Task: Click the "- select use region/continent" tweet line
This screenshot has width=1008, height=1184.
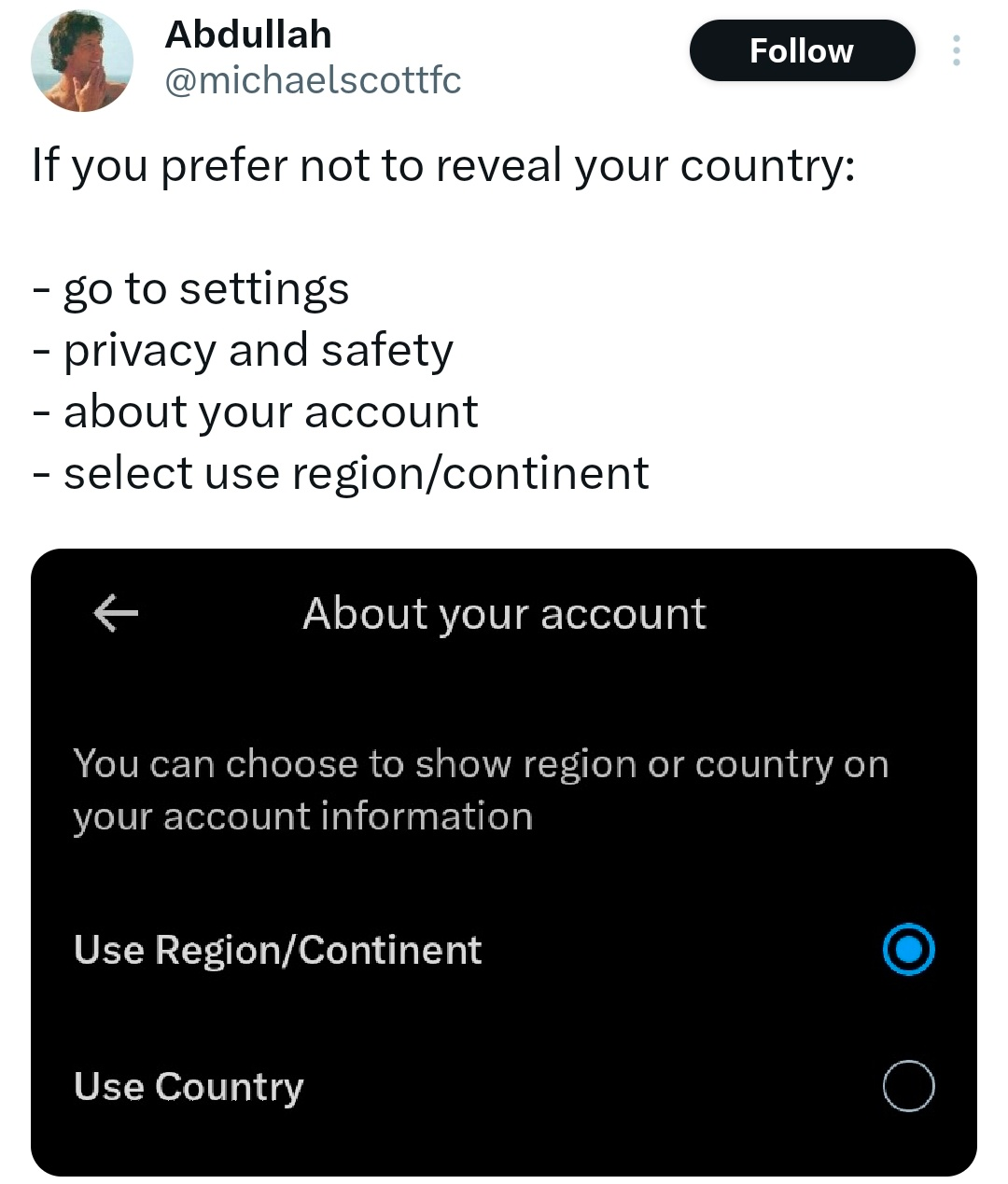Action: (341, 473)
